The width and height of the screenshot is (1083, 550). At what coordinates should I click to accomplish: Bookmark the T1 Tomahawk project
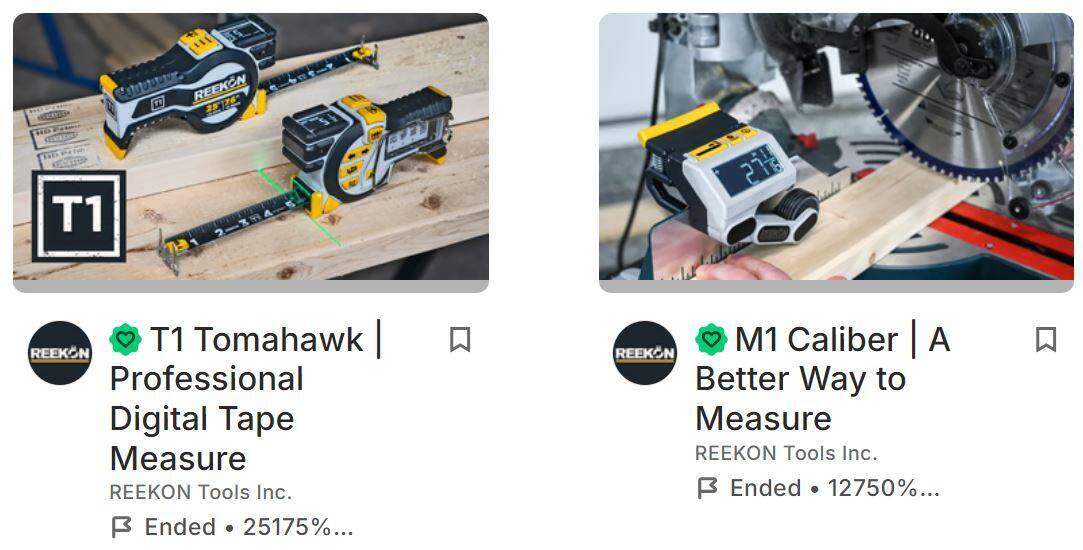(460, 339)
